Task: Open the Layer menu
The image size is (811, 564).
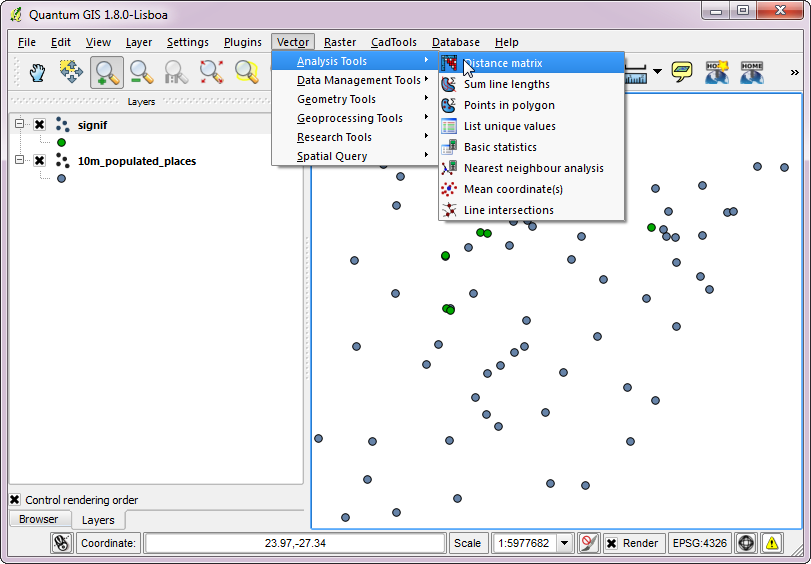Action: click(139, 42)
